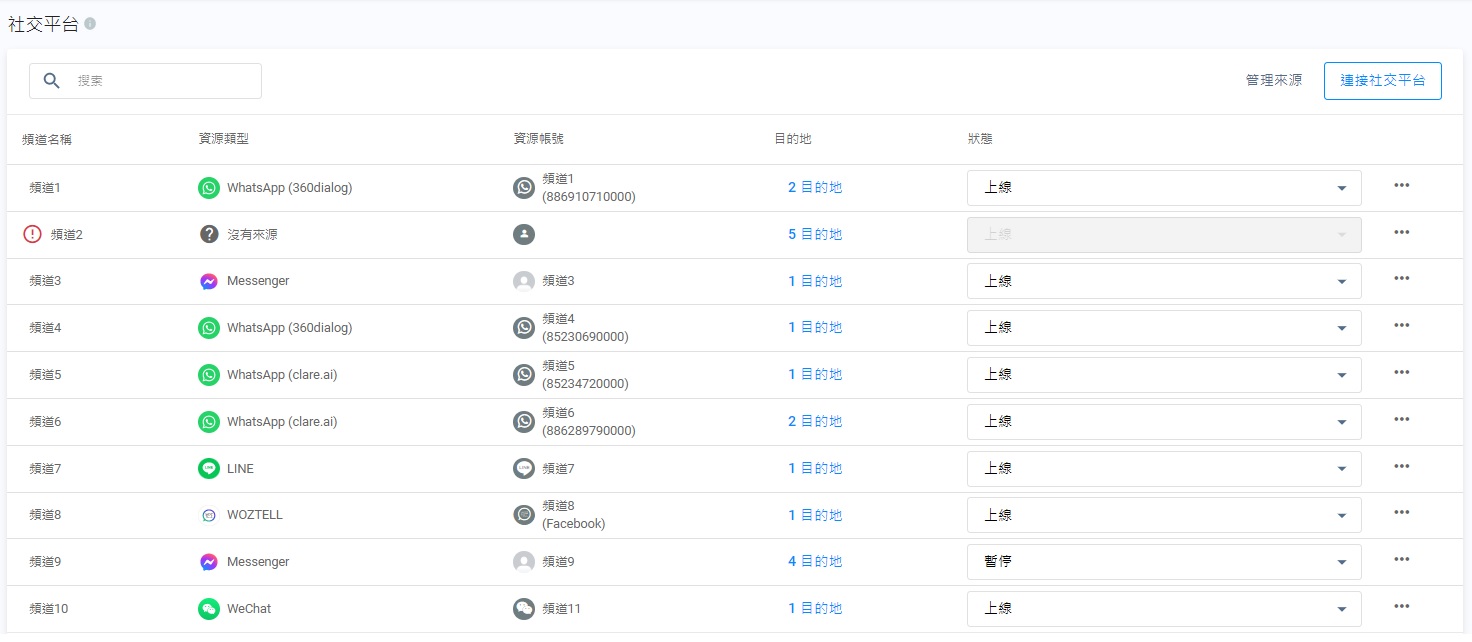The height and width of the screenshot is (642, 1472).
Task: Open the more options menu for 頻道9
Action: (x=1401, y=560)
